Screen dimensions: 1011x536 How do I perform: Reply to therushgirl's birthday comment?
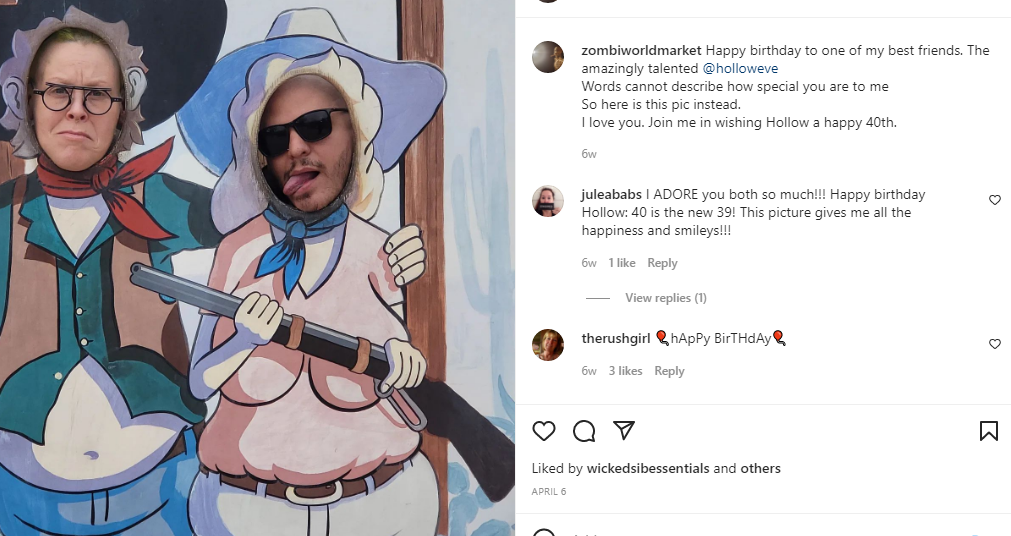669,371
